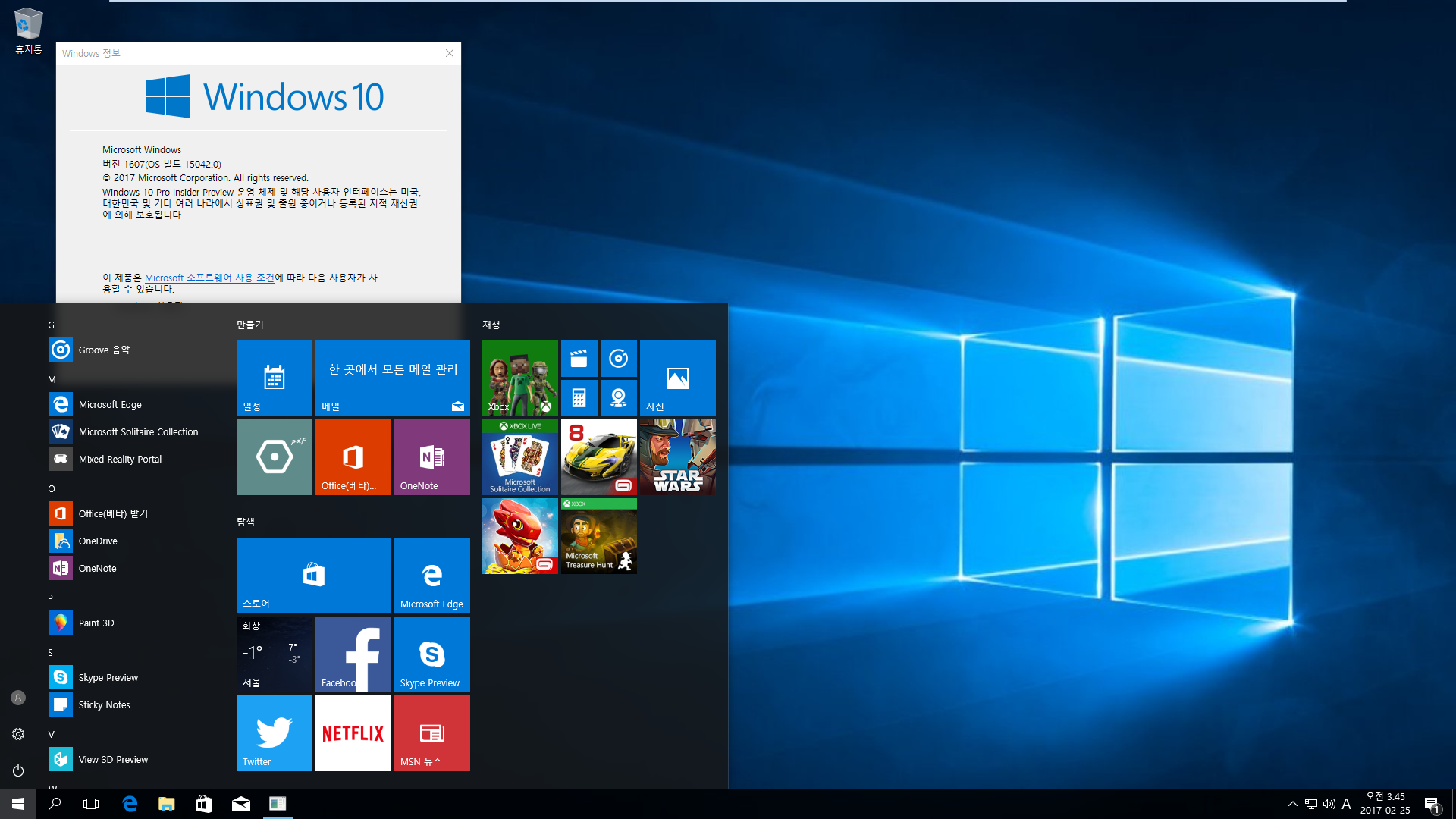This screenshot has width=1456, height=819.
Task: Open the 사진 photos tile
Action: pyautogui.click(x=678, y=378)
